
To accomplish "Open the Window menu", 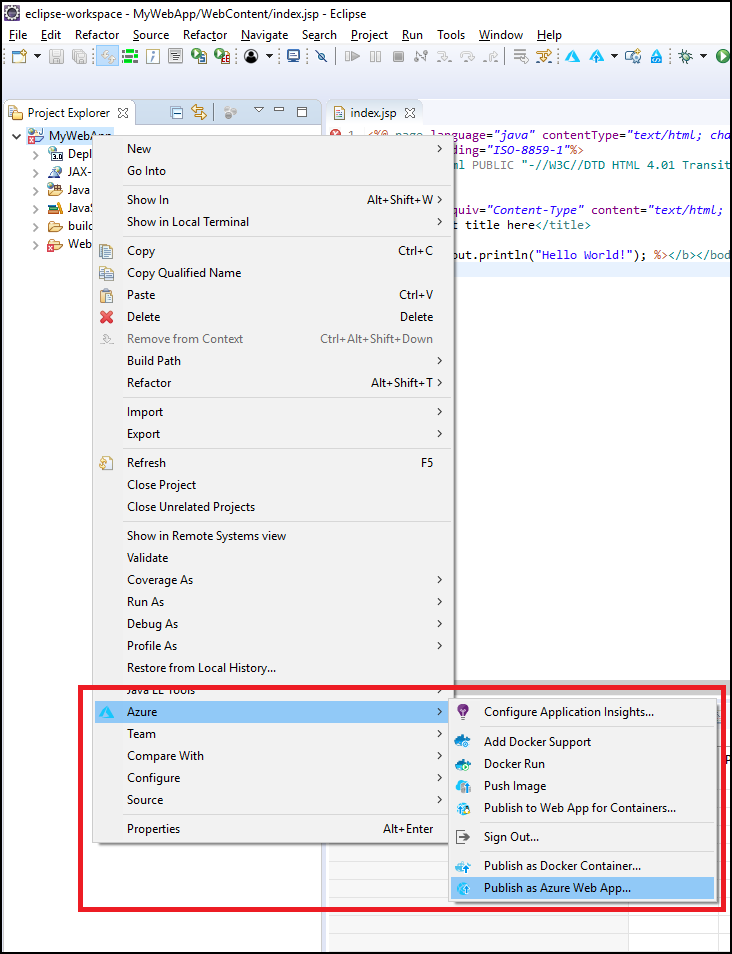I will 501,35.
